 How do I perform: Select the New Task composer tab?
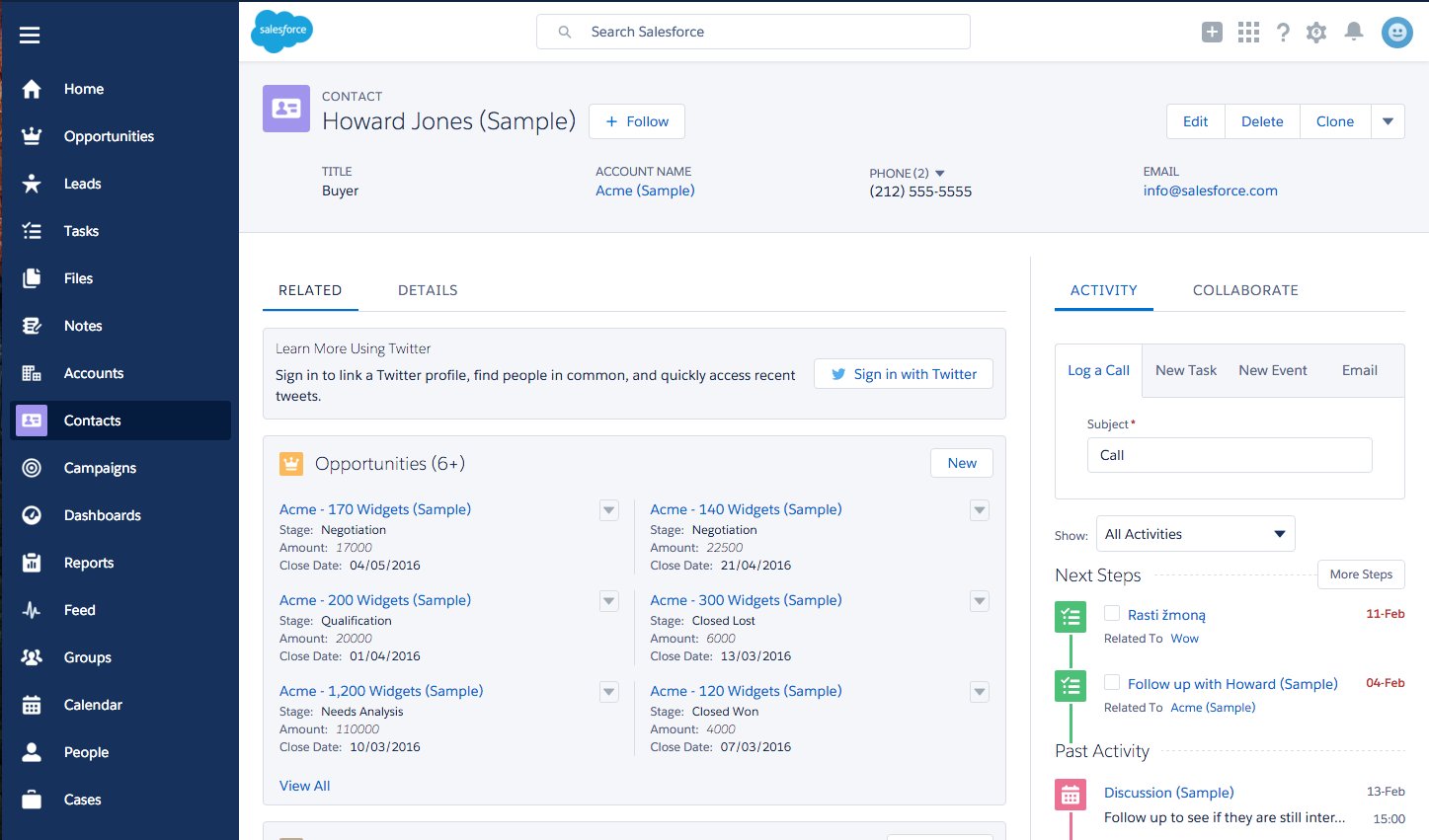1186,370
